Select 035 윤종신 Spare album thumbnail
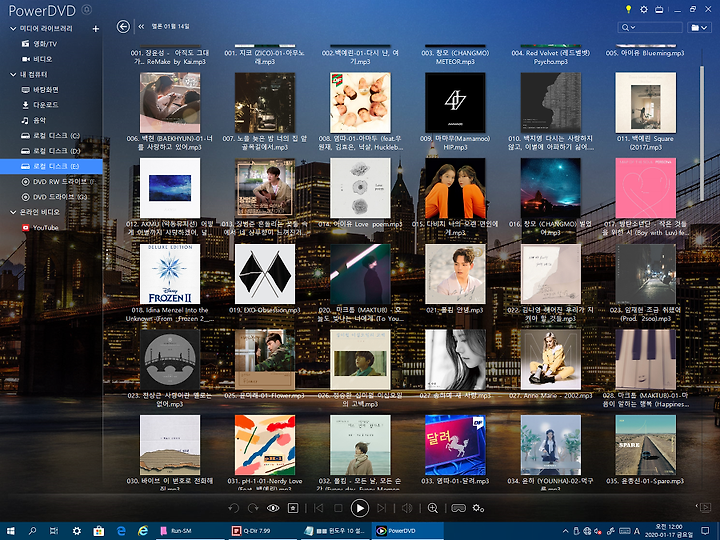Image resolution: width=720 pixels, height=540 pixels. 646,445
